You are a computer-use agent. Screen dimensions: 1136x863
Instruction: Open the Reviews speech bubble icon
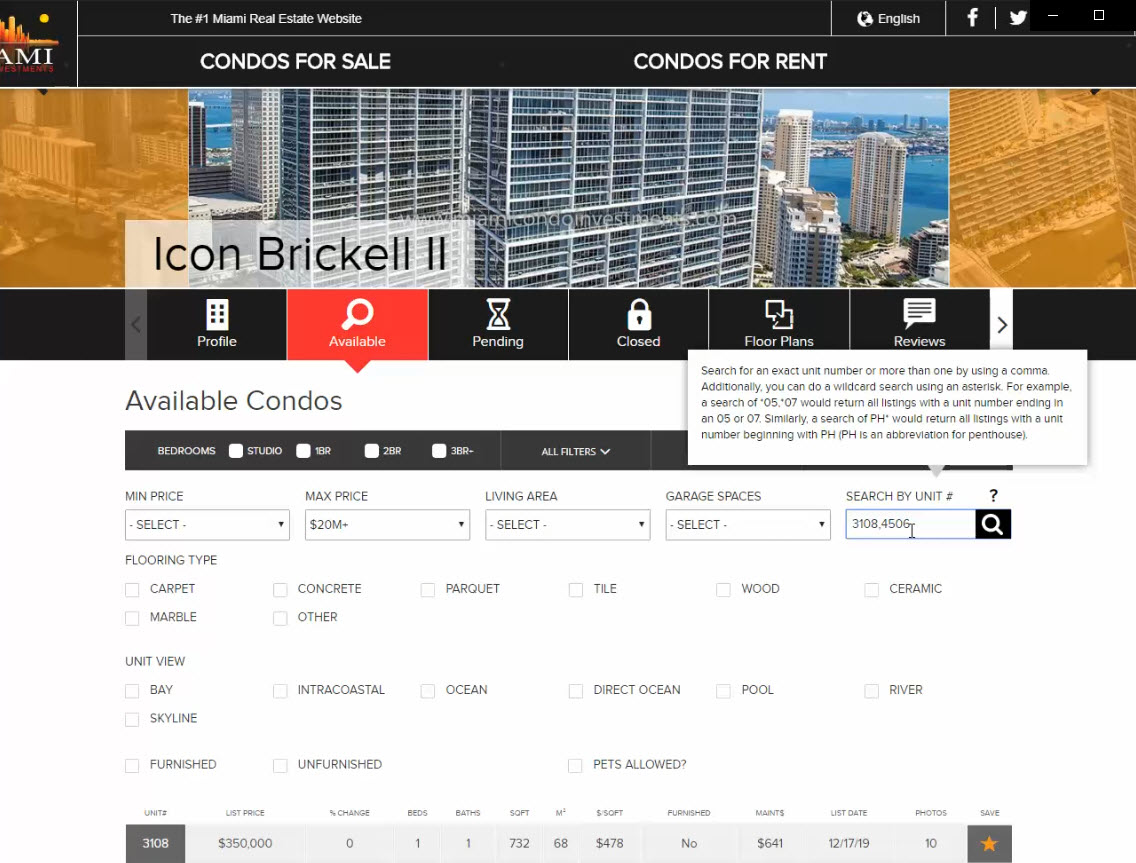pyautogui.click(x=918, y=314)
